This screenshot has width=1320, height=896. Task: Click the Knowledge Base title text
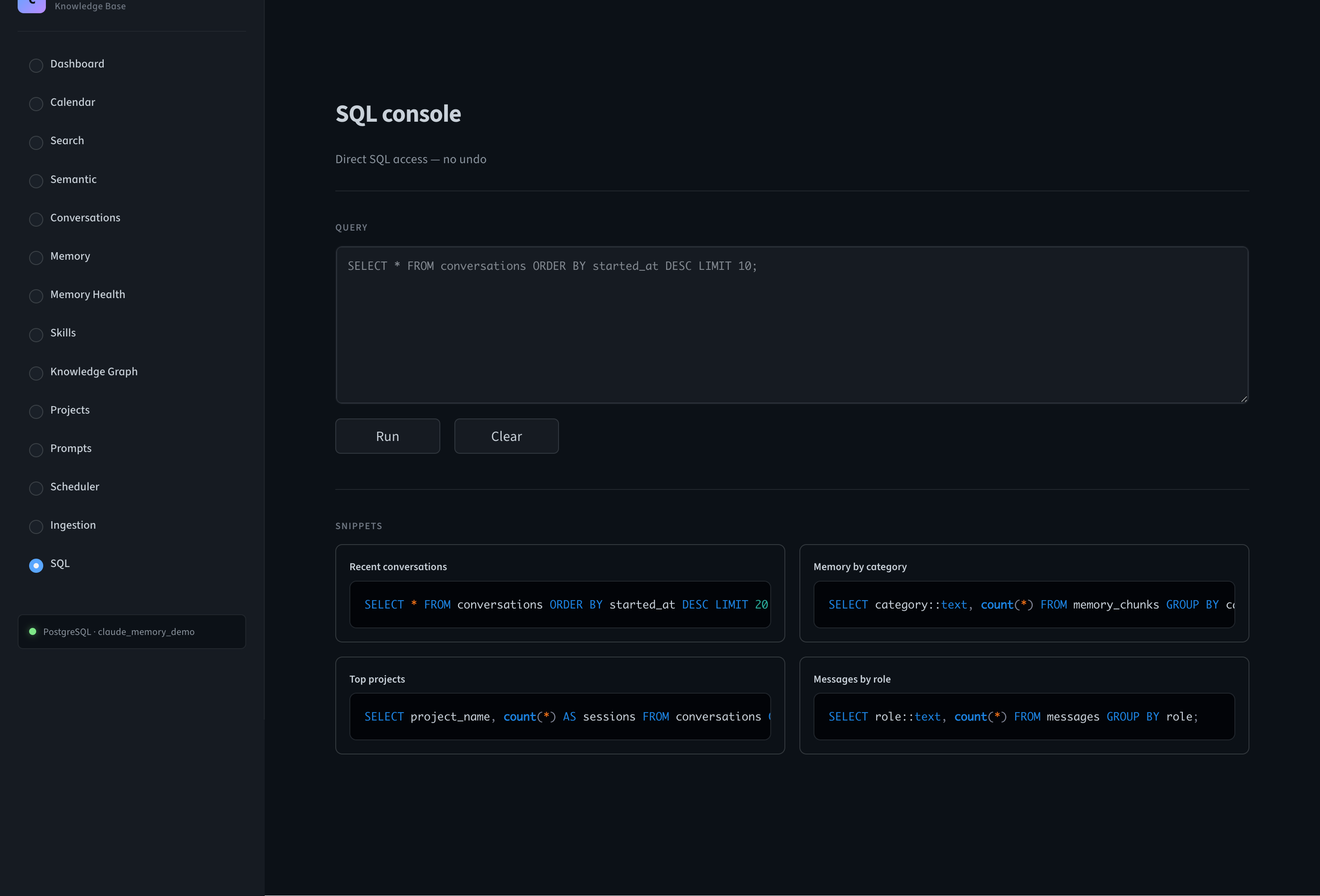tap(90, 6)
